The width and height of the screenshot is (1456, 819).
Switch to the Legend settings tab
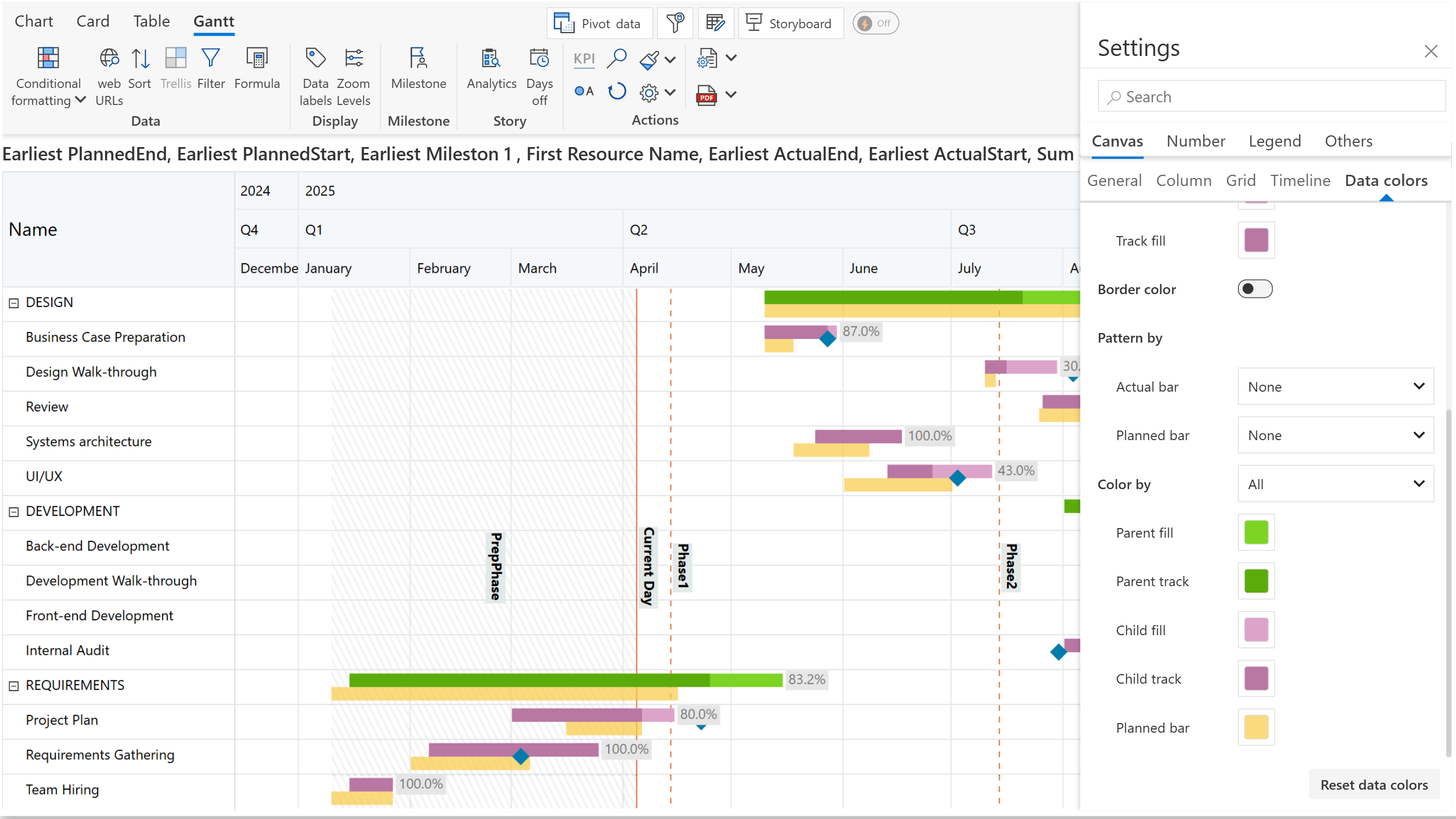point(1274,141)
